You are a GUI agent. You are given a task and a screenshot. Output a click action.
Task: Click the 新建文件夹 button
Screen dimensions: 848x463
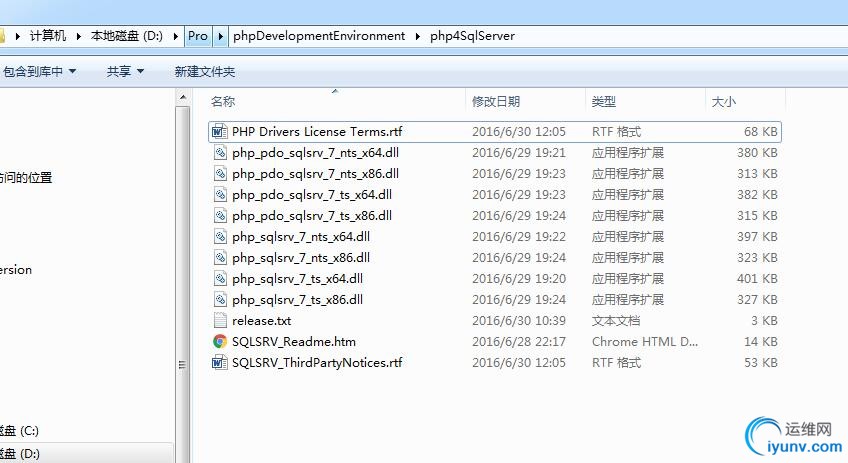coord(204,71)
